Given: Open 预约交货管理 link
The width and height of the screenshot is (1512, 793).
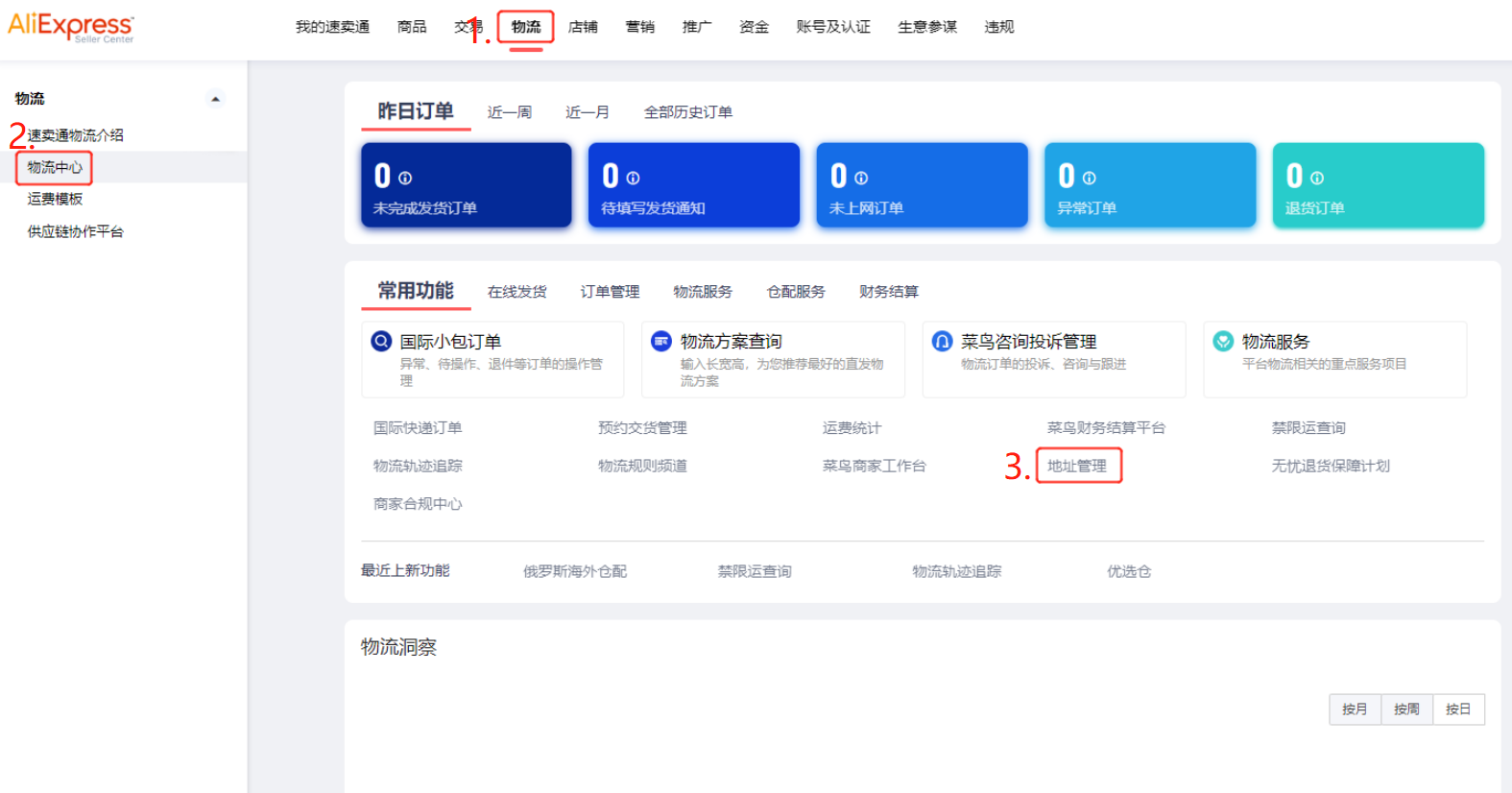Looking at the screenshot, I should point(642,428).
